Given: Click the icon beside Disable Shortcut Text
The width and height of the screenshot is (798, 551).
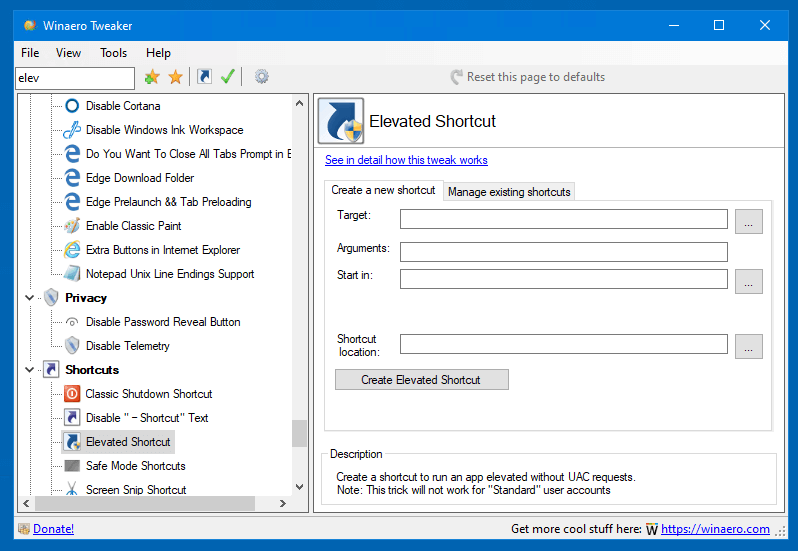Looking at the screenshot, I should click(72, 418).
